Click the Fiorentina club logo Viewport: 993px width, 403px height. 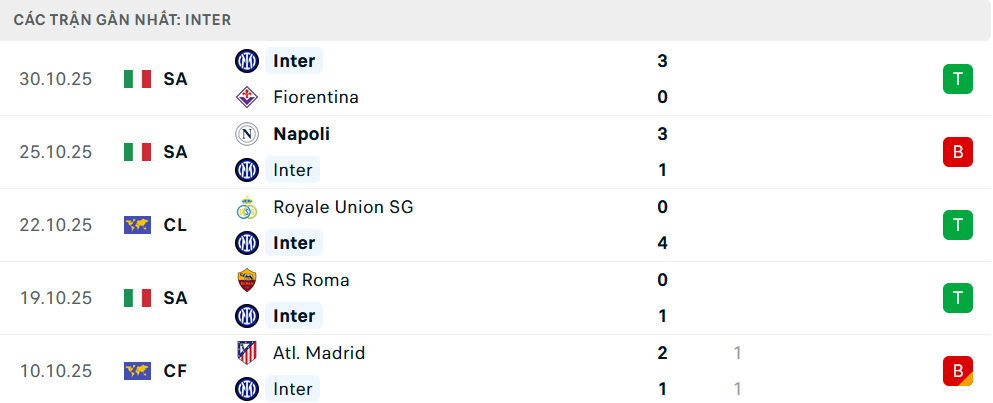[246, 98]
